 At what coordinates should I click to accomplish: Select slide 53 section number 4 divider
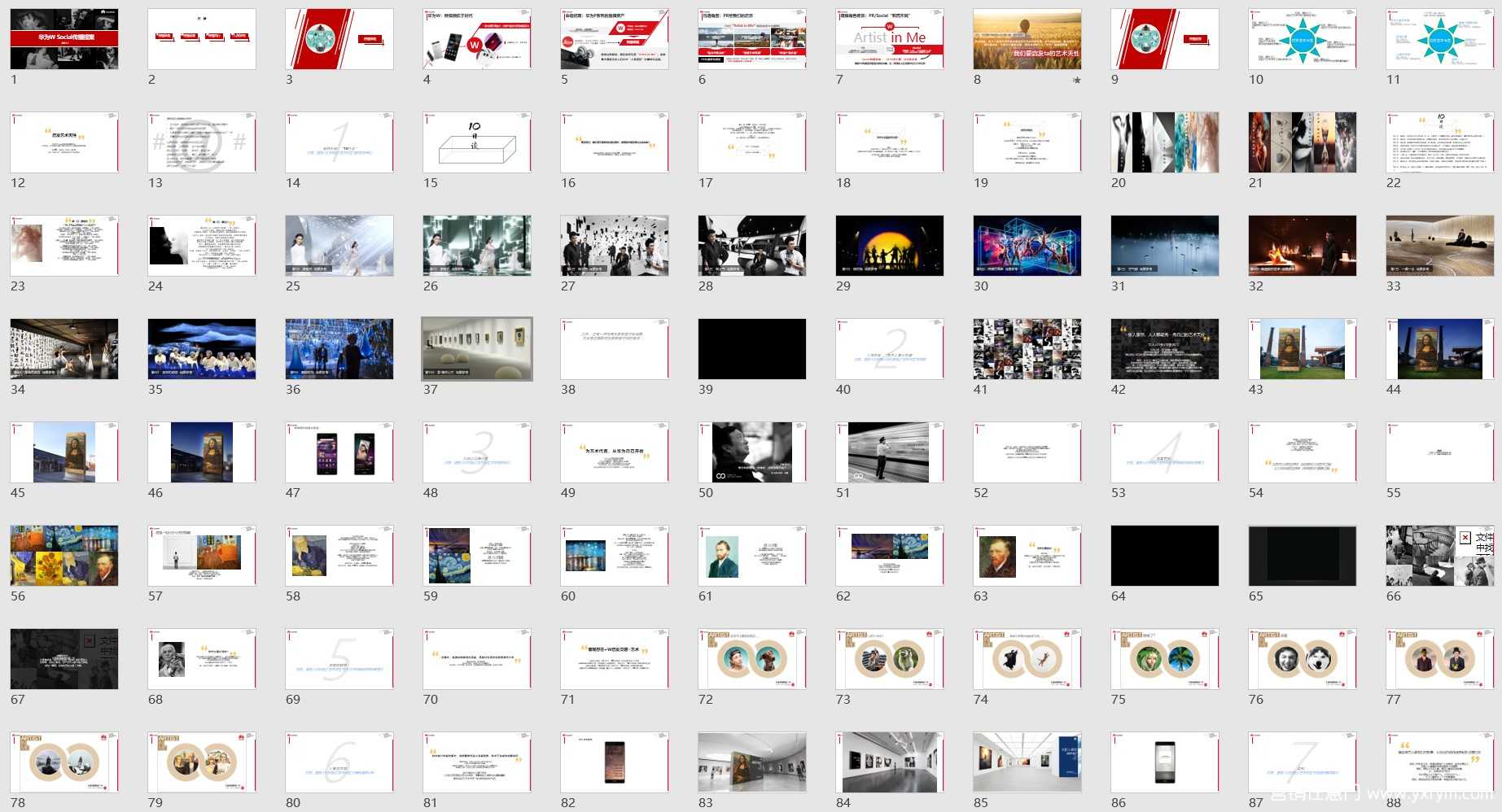tap(1165, 452)
